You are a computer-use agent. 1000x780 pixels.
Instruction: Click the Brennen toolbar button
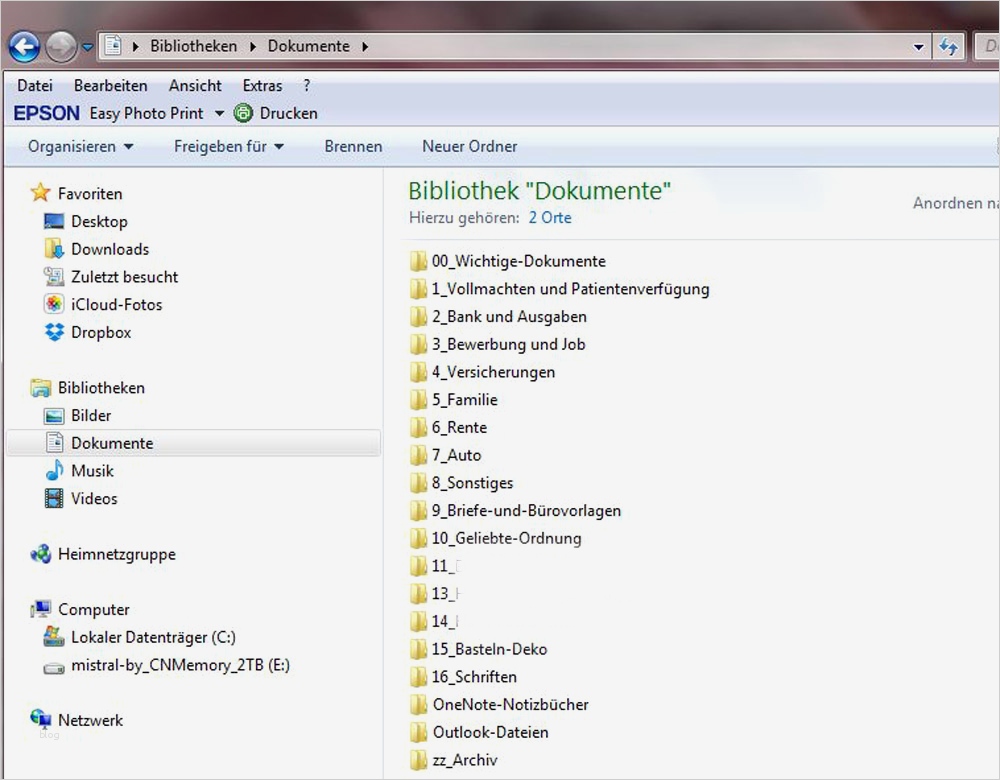point(353,146)
